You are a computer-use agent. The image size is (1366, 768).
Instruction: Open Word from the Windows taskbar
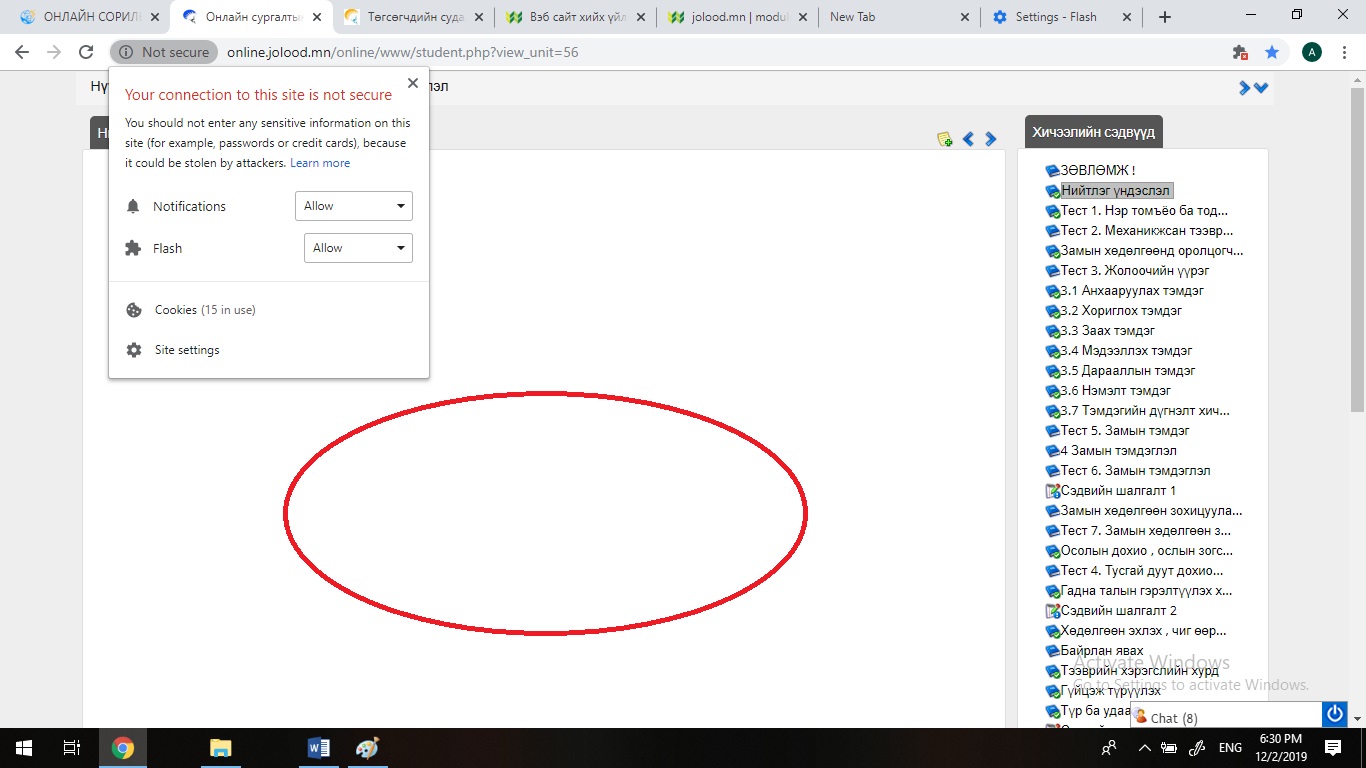(319, 748)
